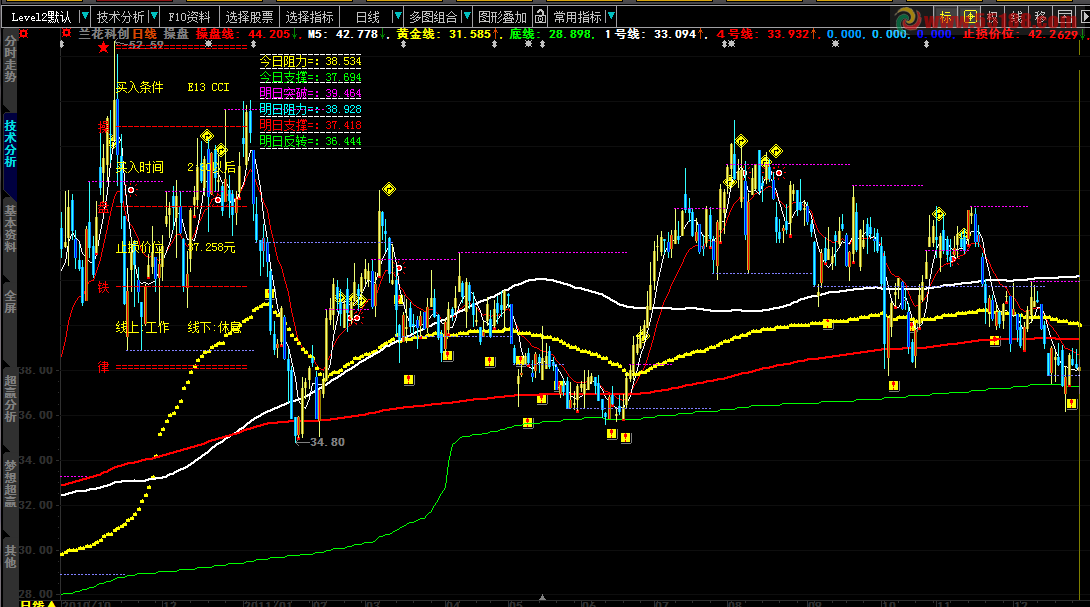The image size is (1090, 607).
Task: Click the 标 marker icon in top toolbar
Action: click(946, 17)
